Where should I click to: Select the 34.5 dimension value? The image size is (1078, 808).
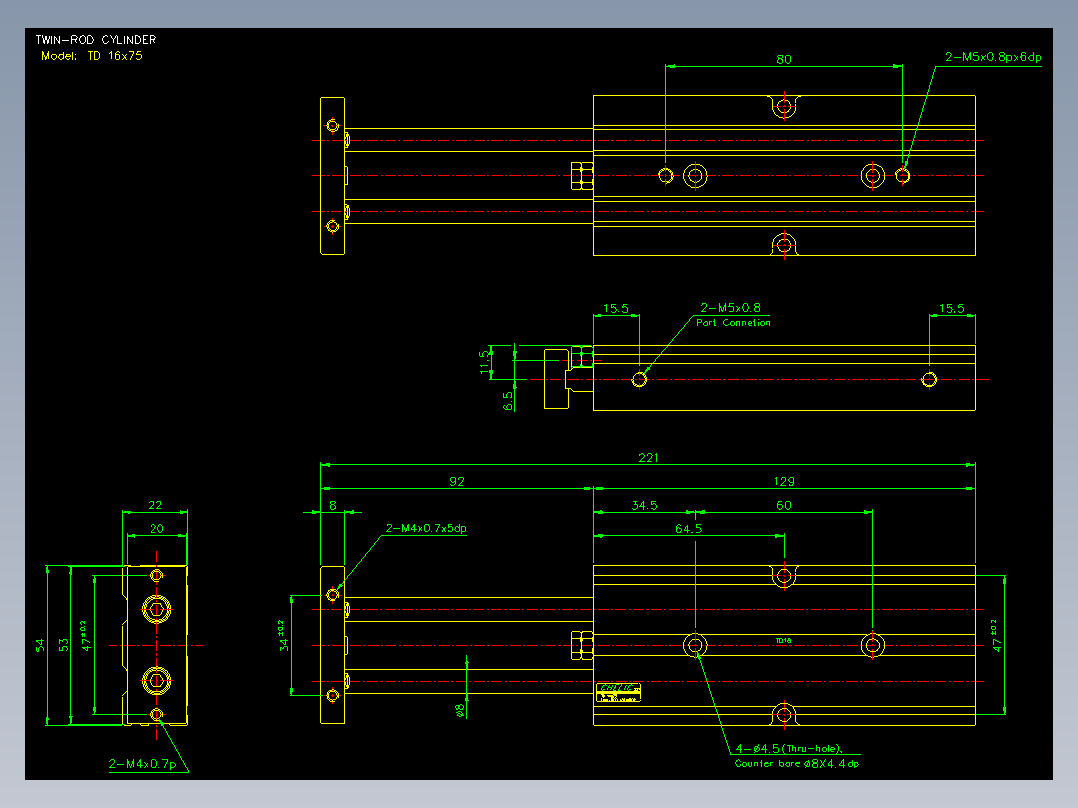pyautogui.click(x=644, y=505)
